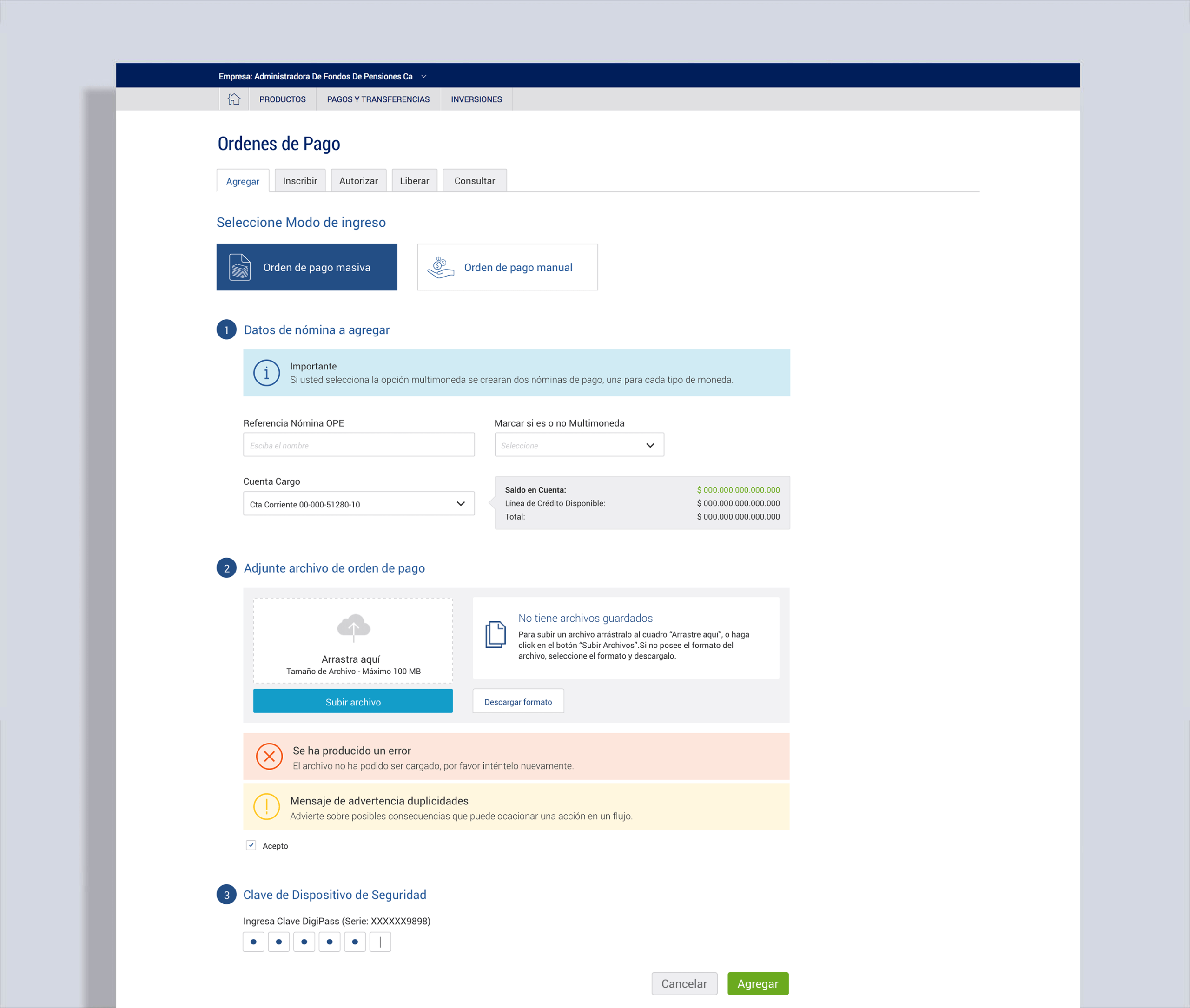
Task: Open the Cuenta Cargo account dropdown
Action: click(358, 503)
